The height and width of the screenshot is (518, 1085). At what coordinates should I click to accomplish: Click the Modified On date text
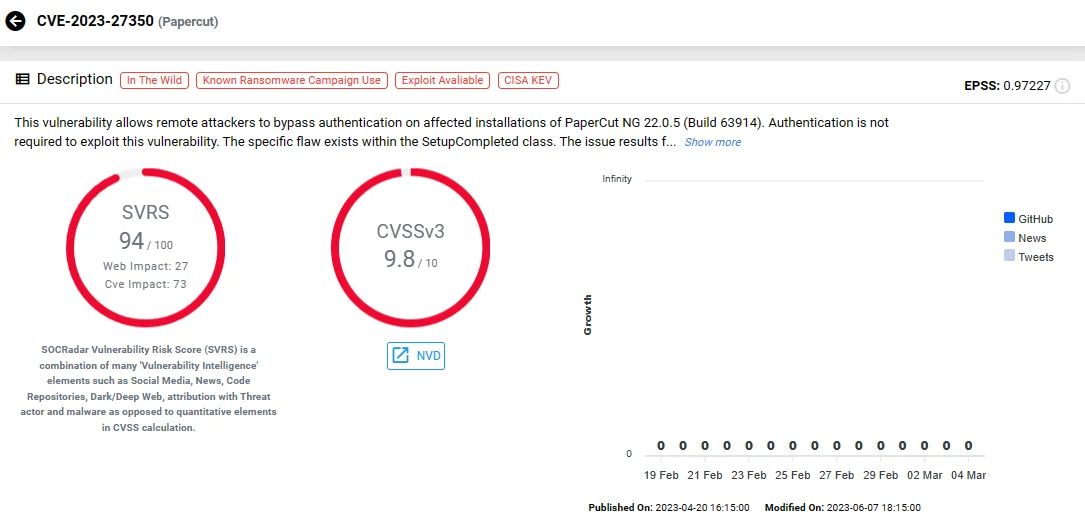pos(843,508)
